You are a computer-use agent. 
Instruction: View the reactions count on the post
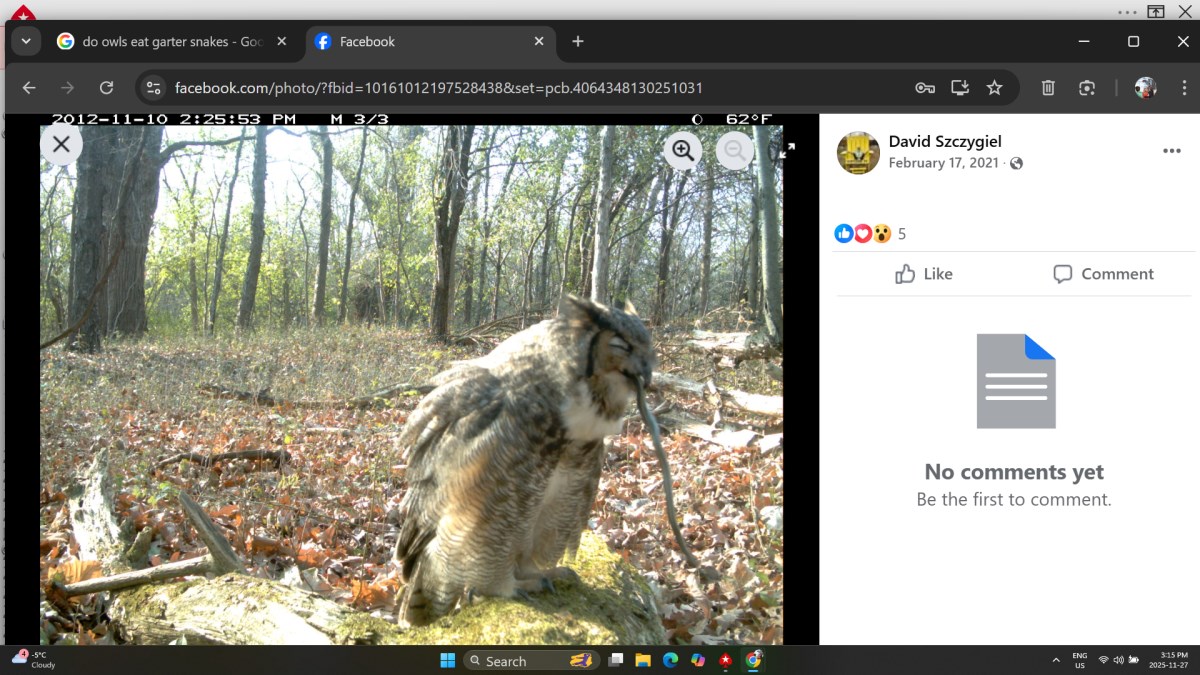[x=901, y=234]
